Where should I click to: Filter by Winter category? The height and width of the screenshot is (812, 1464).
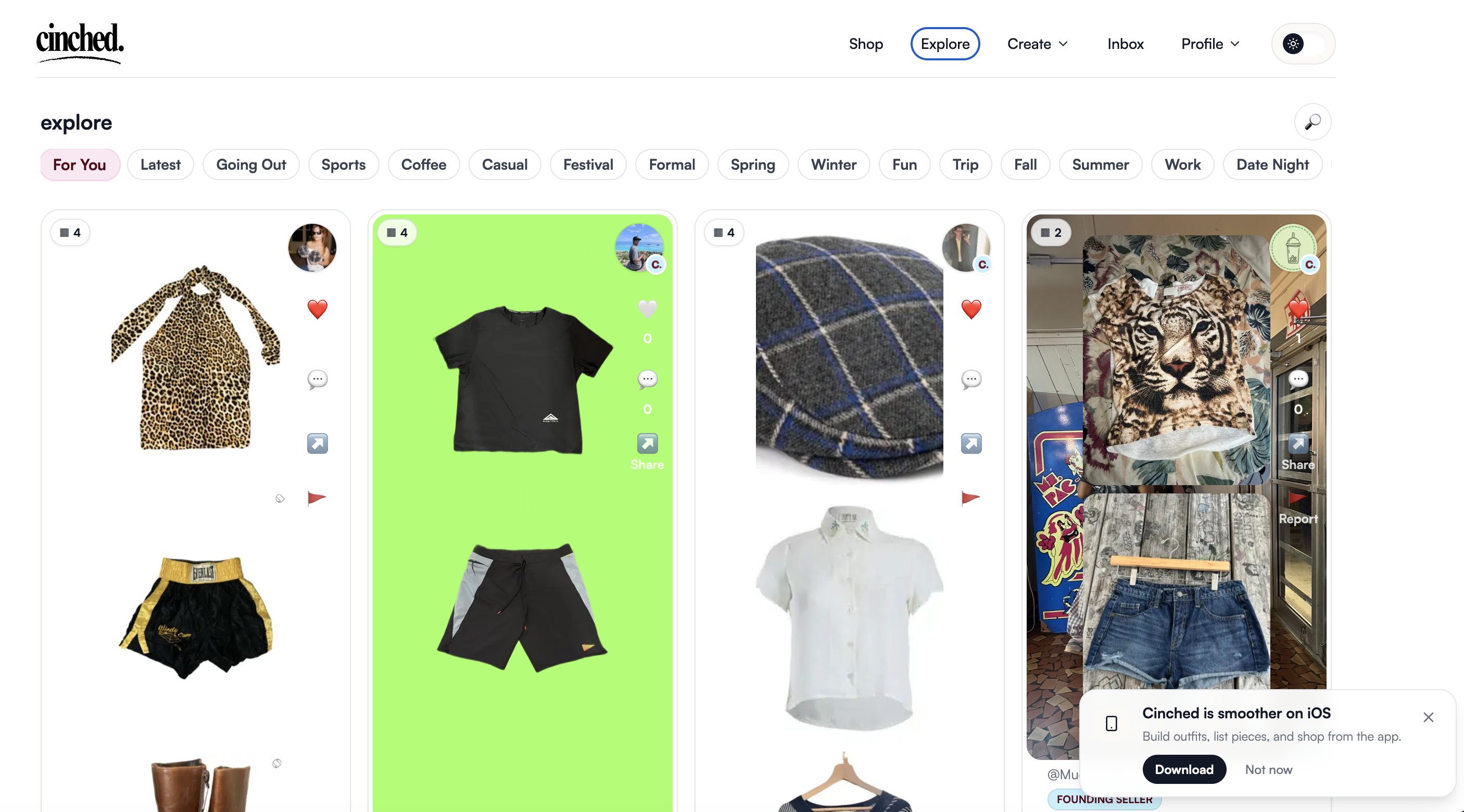click(834, 165)
